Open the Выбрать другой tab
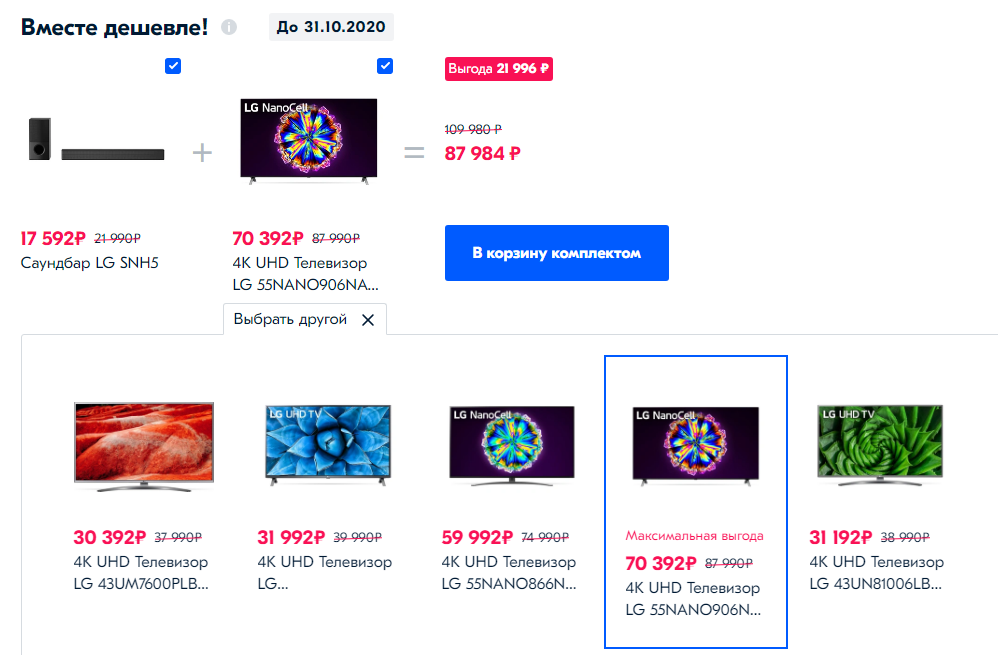This screenshot has width=998, height=655. click(x=290, y=320)
